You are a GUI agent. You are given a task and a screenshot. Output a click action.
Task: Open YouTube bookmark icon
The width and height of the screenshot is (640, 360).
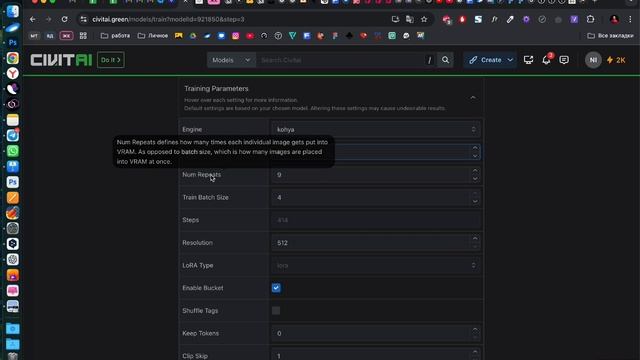[x=250, y=36]
